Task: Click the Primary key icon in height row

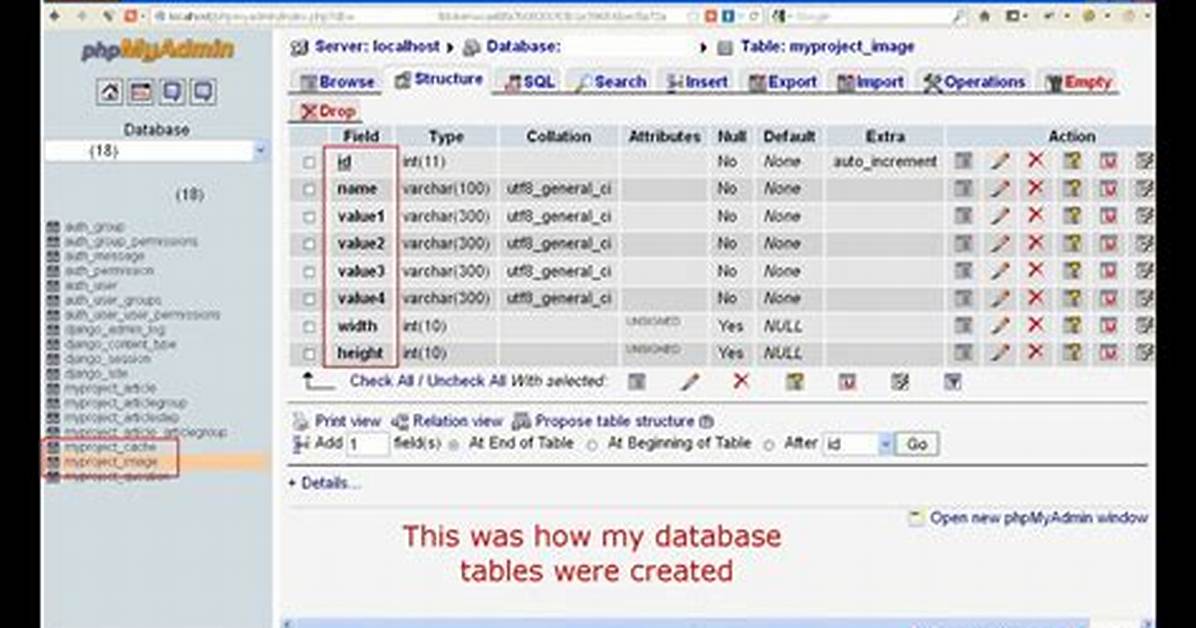Action: coord(1072,353)
